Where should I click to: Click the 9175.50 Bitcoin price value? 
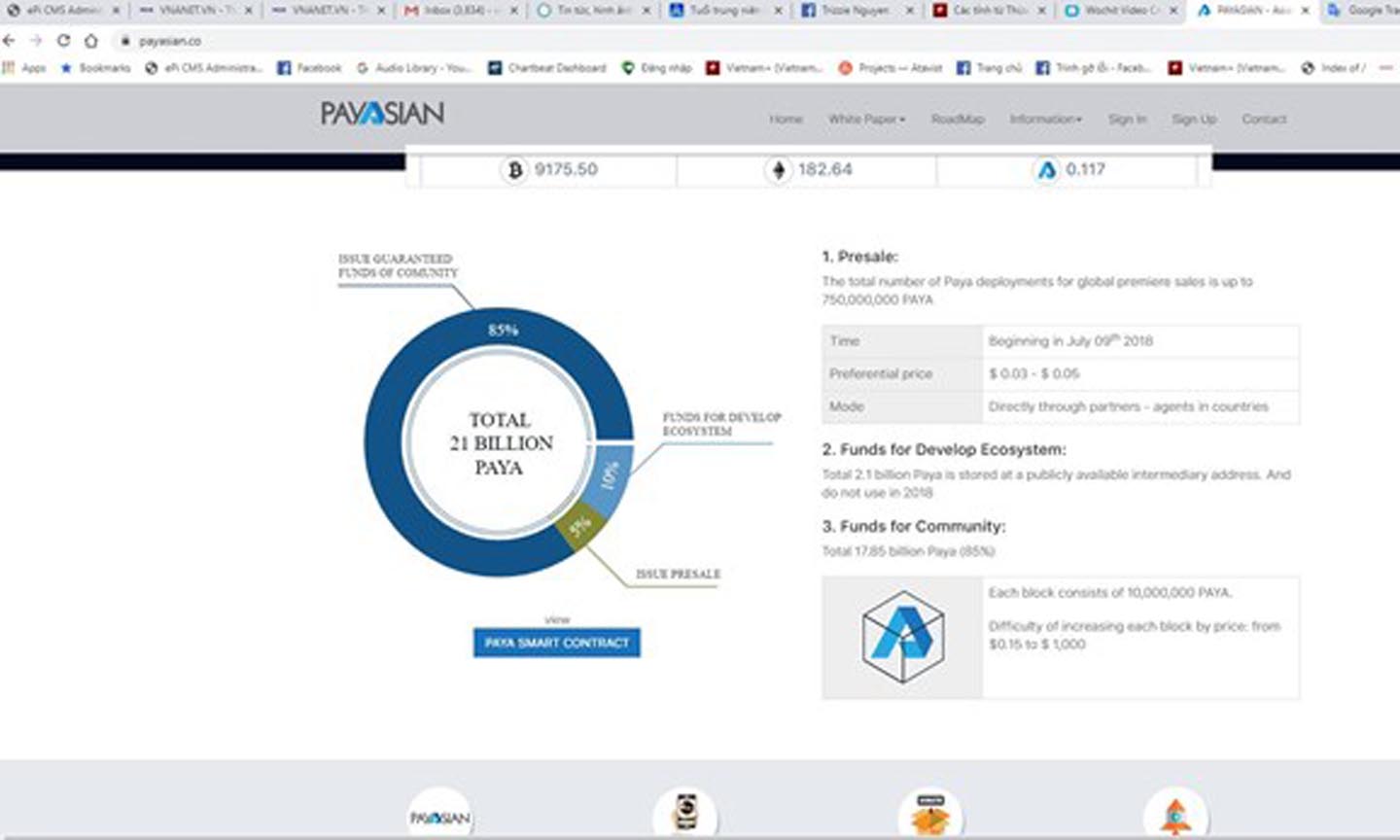click(566, 169)
